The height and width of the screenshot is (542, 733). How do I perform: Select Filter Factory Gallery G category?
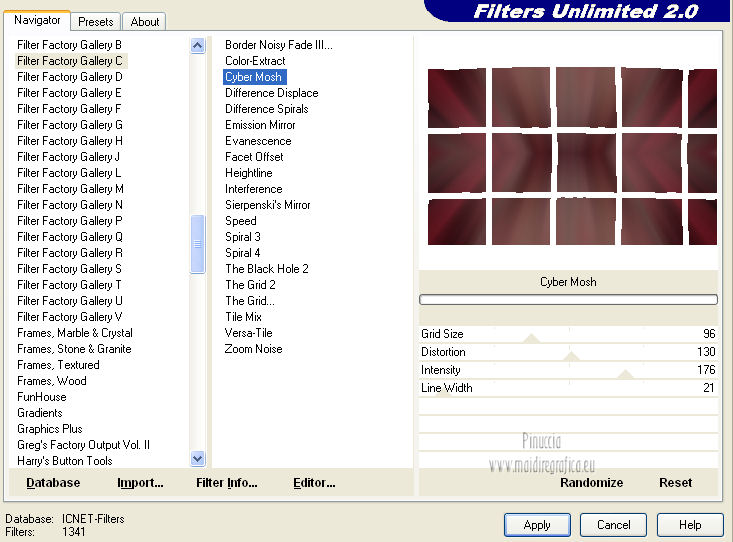(70, 125)
